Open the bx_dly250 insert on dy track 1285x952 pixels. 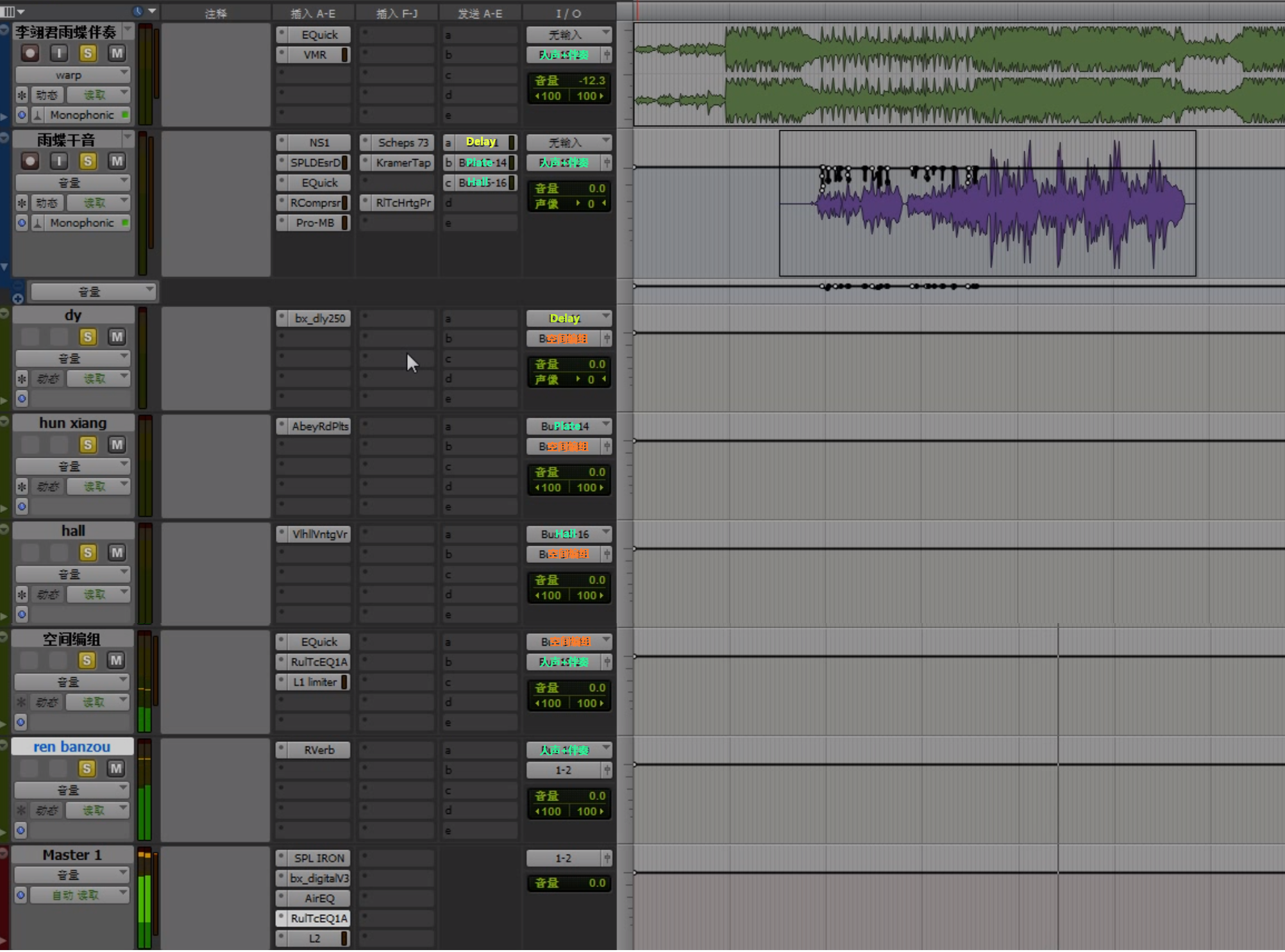pos(319,318)
